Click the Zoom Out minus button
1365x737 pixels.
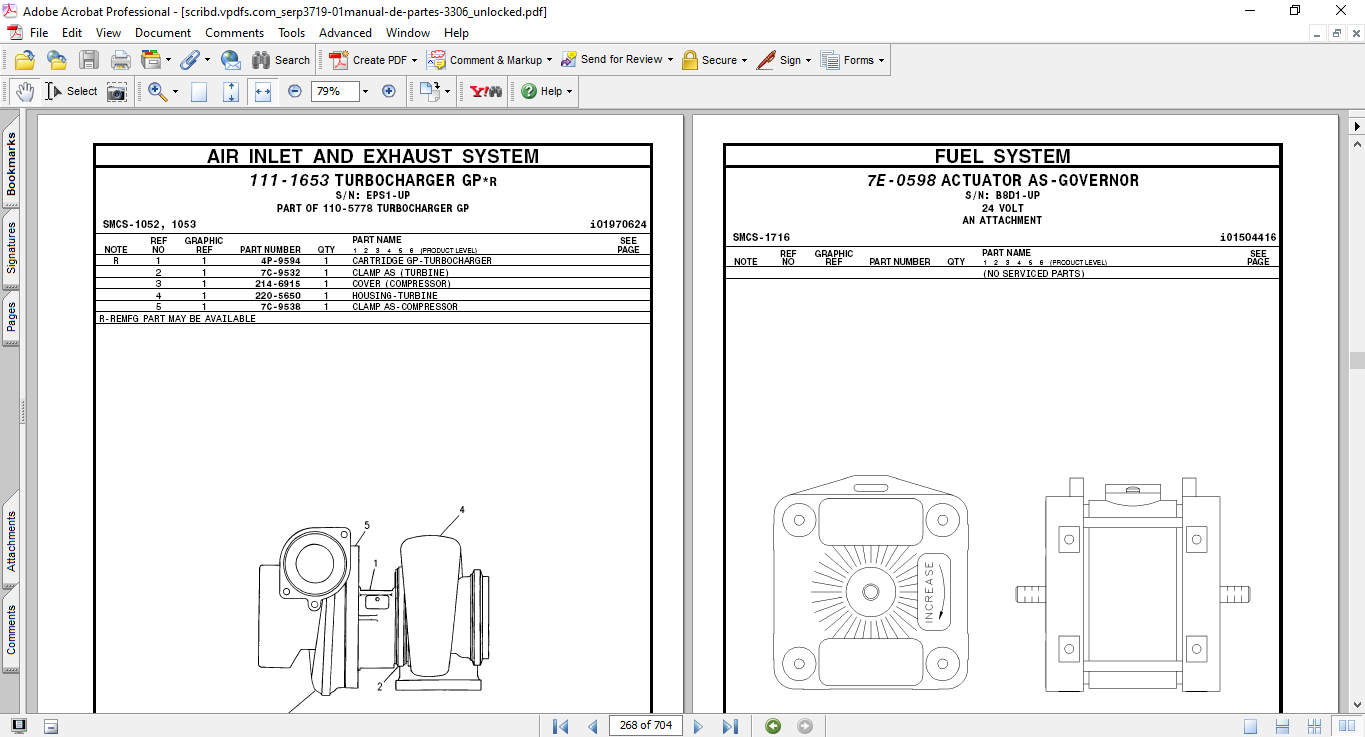(x=295, y=91)
